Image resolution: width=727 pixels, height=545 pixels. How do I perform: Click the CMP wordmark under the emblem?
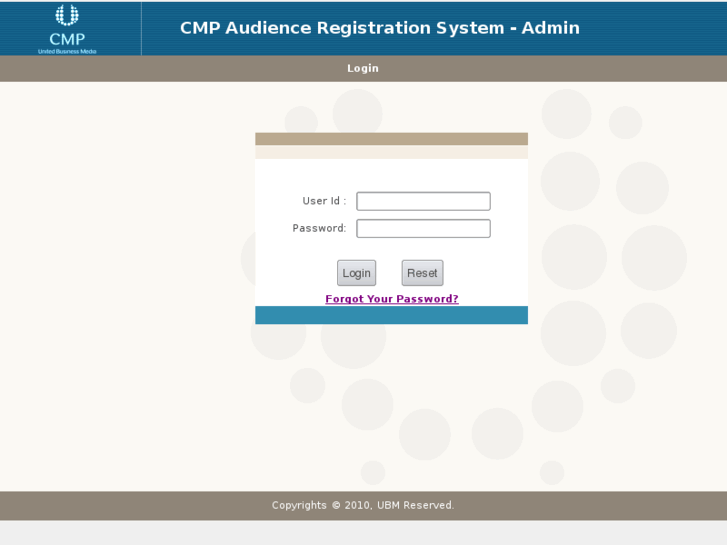pos(67,39)
